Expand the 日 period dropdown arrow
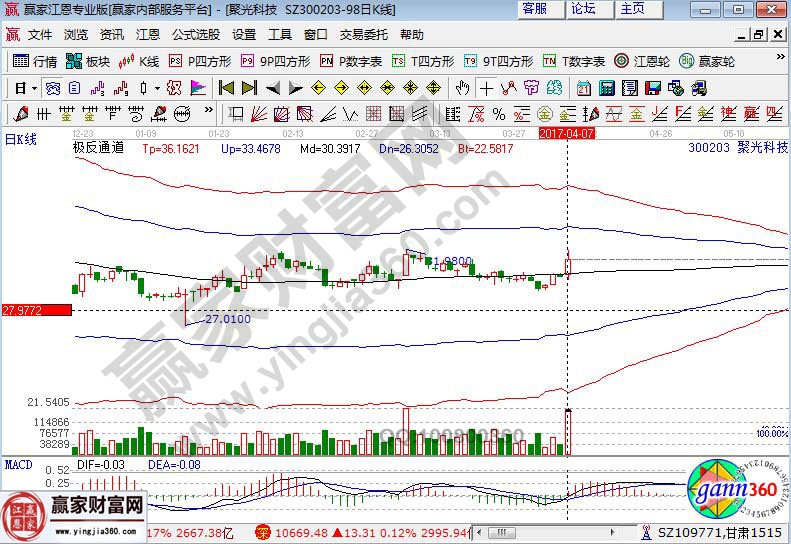 (x=34, y=87)
